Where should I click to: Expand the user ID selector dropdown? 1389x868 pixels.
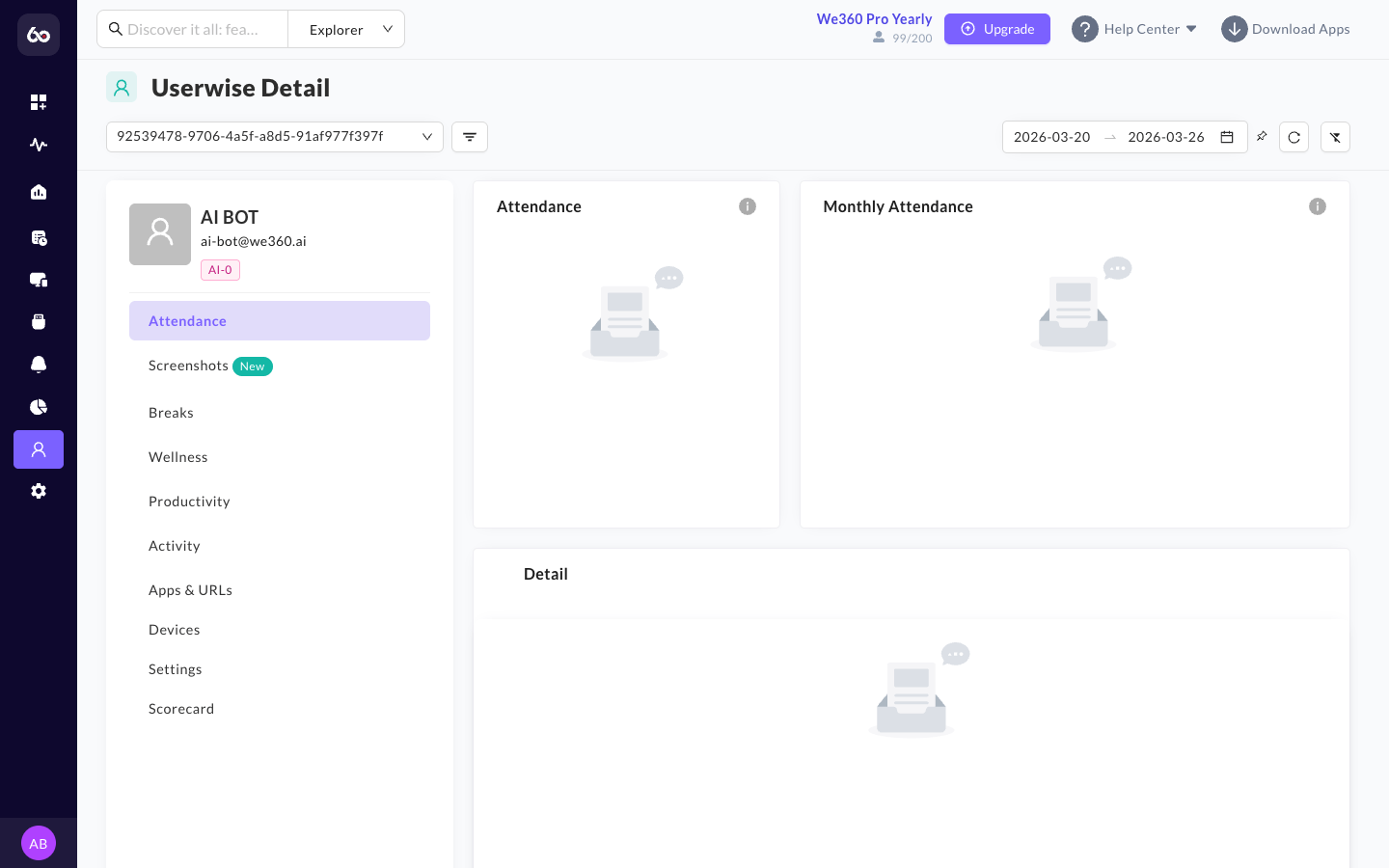275,137
